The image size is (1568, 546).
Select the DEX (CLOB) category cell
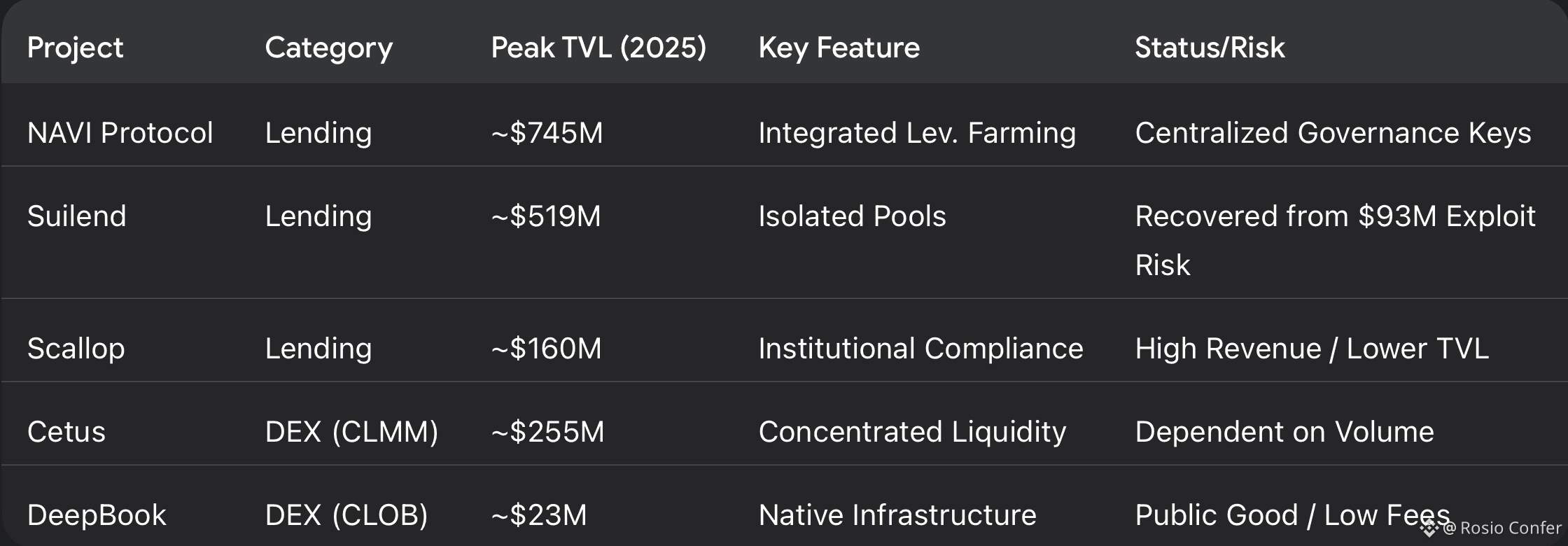tap(346, 515)
